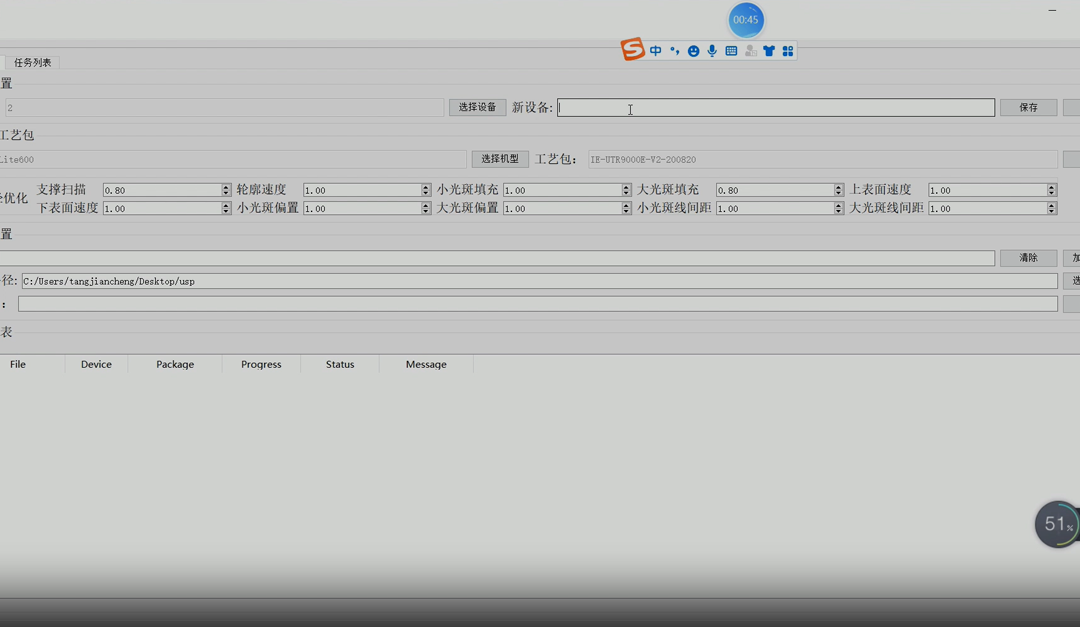Open the Sogou emoji panel icon
Viewport: 1080px width, 627px height.
point(693,51)
